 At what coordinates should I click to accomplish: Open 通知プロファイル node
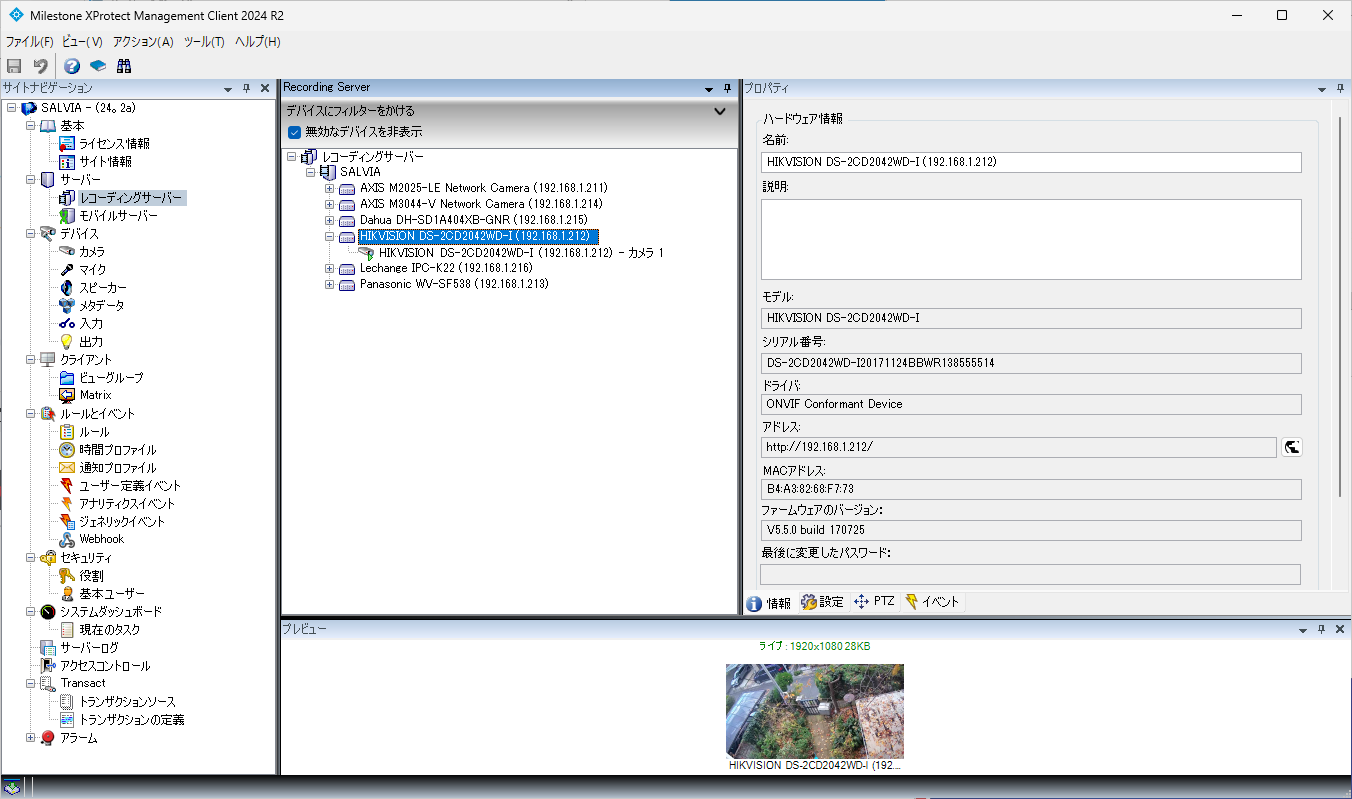(118, 468)
